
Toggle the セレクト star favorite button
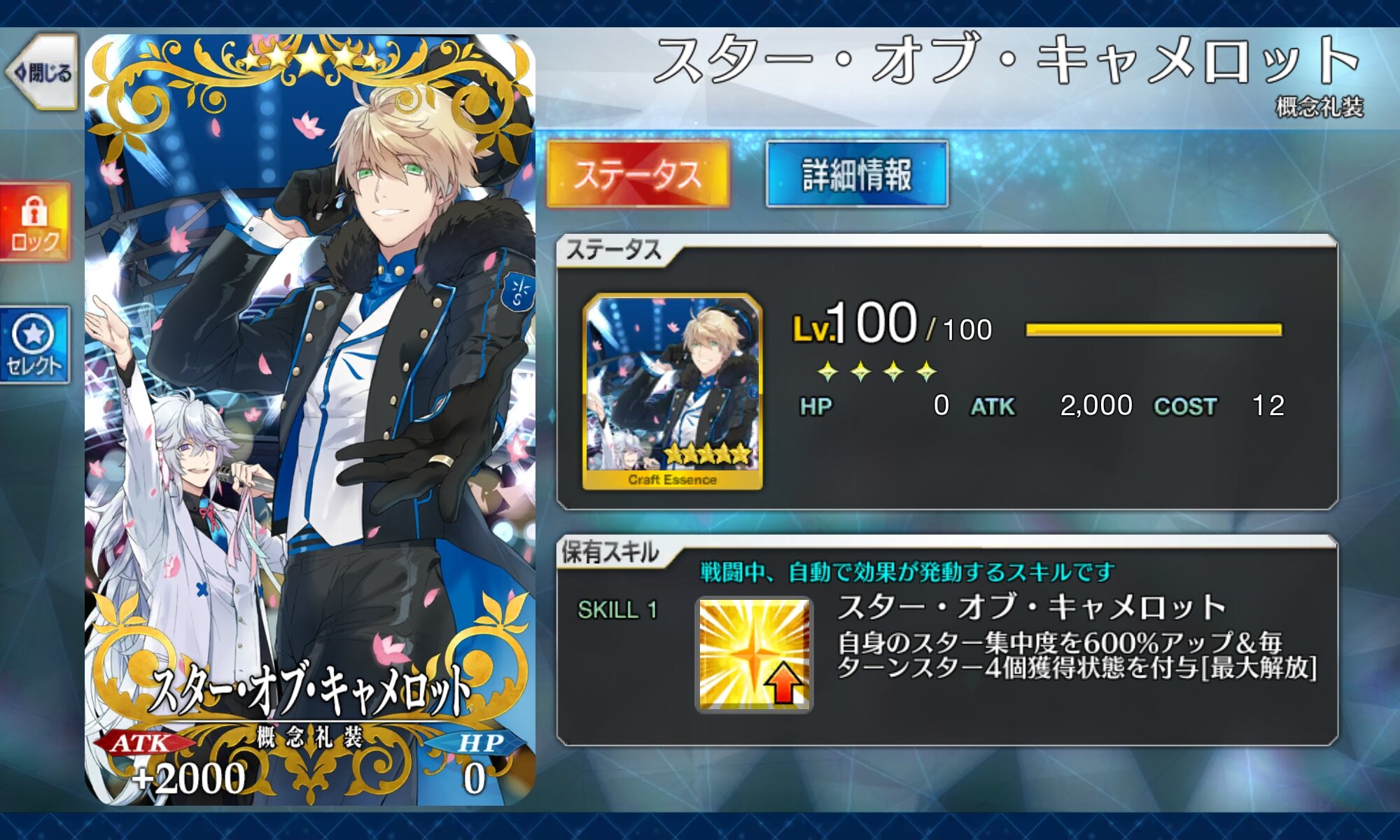coord(34,344)
